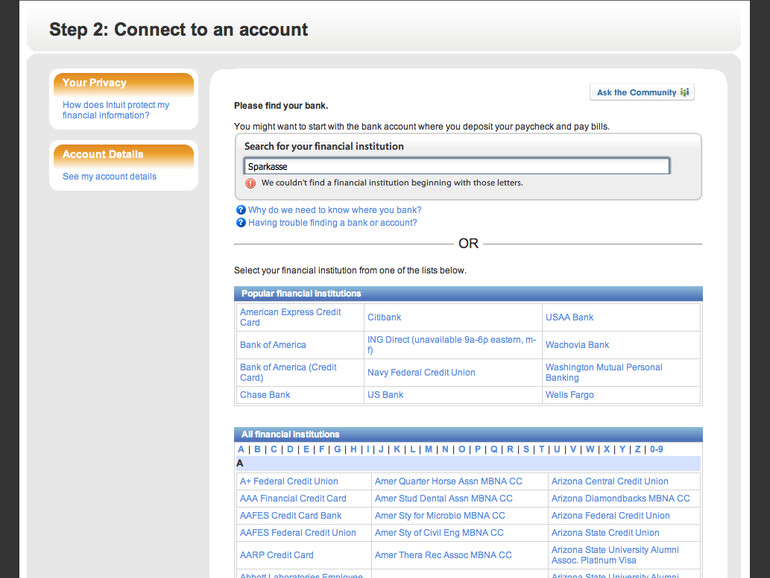Select AARP Credit Card
This screenshot has height=578, width=770.
coord(276,555)
